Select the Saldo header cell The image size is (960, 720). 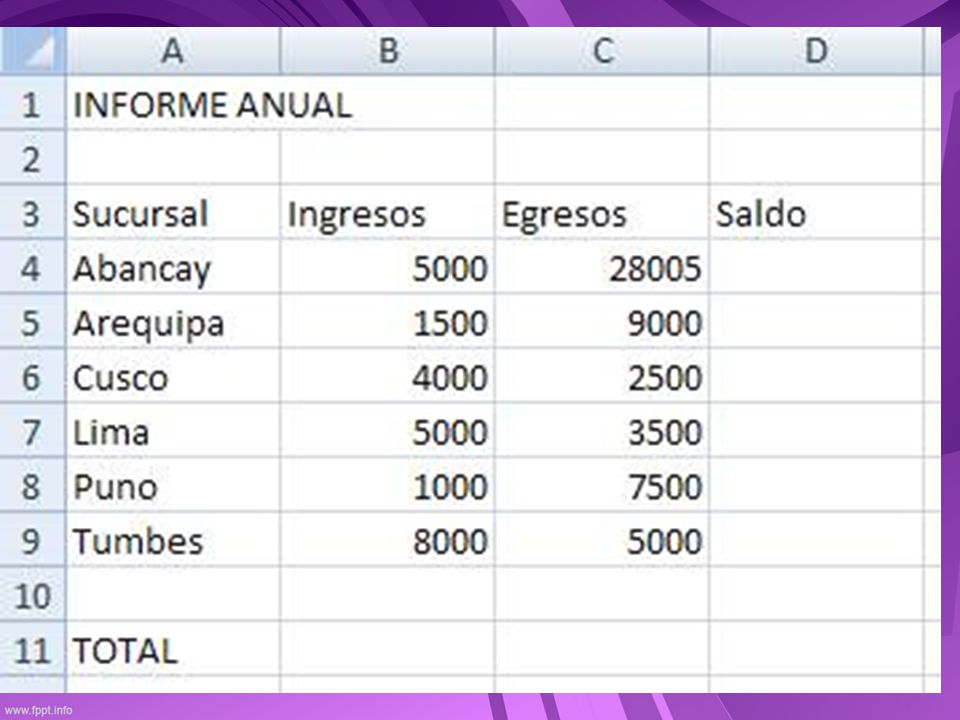tap(816, 212)
